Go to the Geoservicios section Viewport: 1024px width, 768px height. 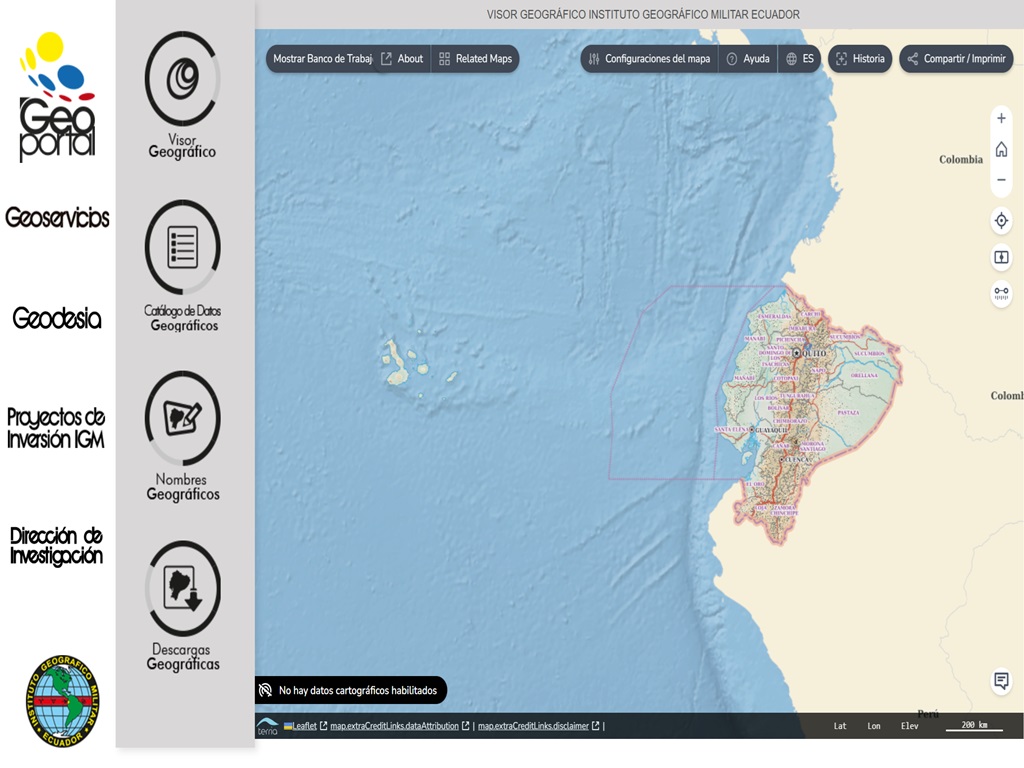[x=57, y=218]
